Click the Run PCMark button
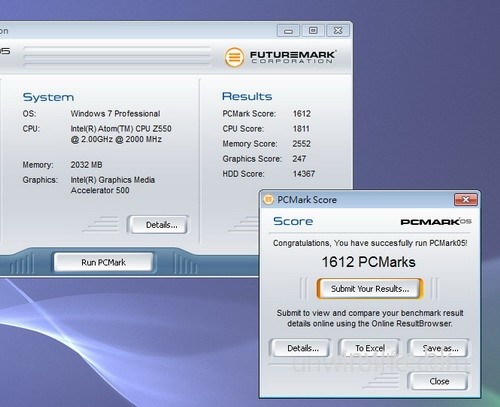 click(x=103, y=262)
